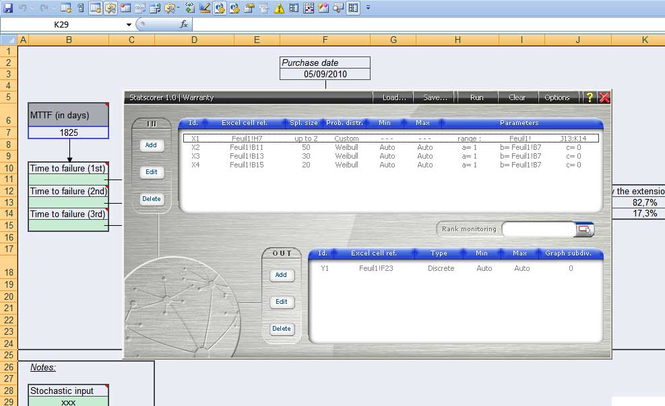The image size is (665, 406).
Task: Click the checkered grid toolbar icon
Action: (x=309, y=8)
